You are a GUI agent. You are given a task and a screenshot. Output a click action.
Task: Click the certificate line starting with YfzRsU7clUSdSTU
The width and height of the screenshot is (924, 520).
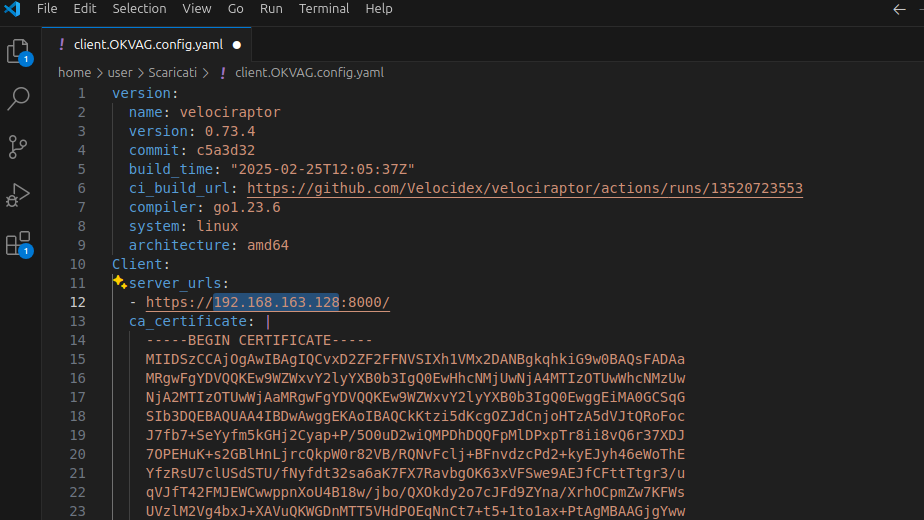pos(415,473)
